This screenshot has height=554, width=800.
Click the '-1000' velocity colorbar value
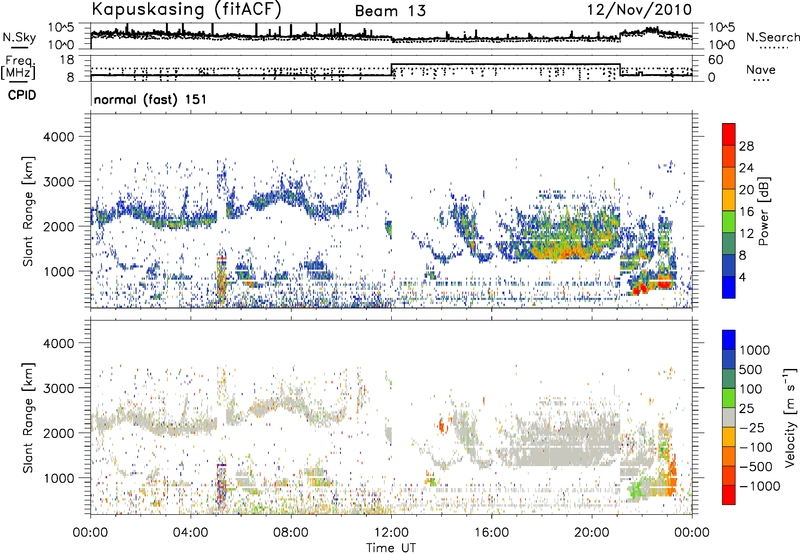(x=759, y=486)
